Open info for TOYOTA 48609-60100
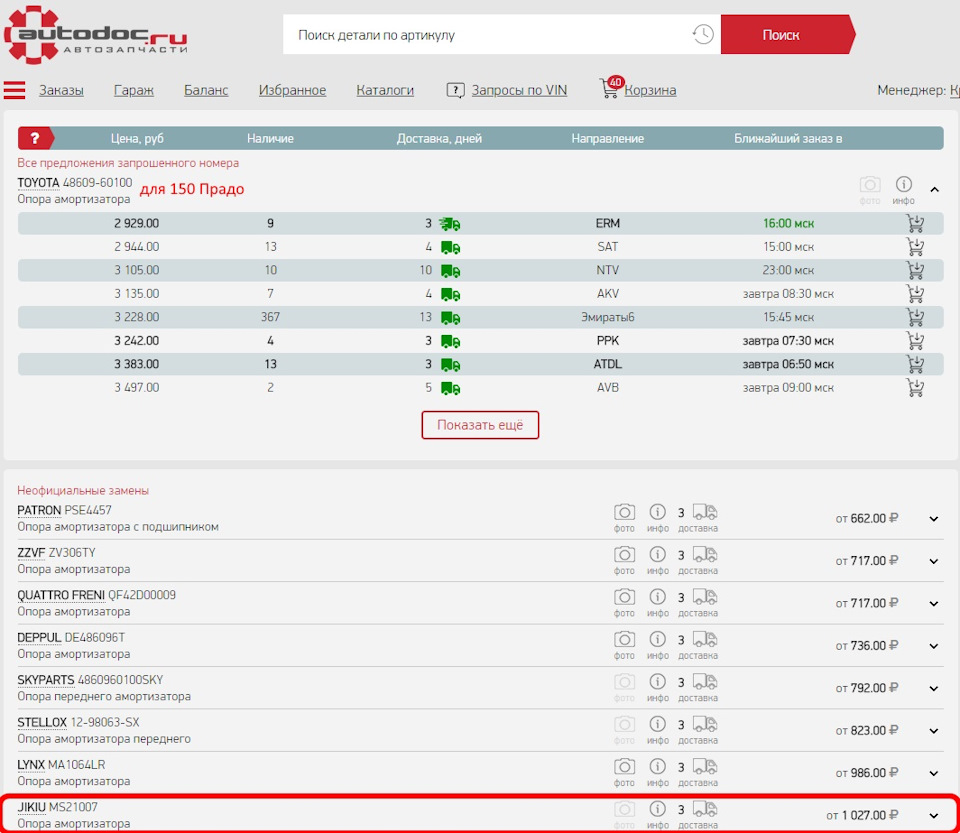 coord(903,190)
